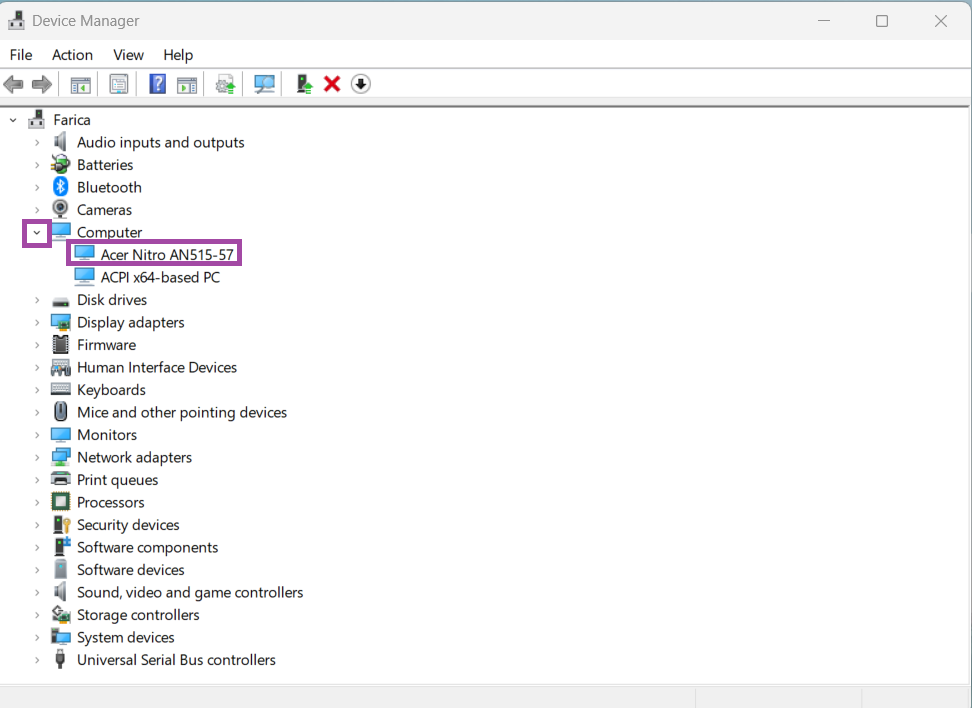This screenshot has width=972, height=708.
Task: Expand Universal Serial Bus controllers
Action: tap(37, 660)
